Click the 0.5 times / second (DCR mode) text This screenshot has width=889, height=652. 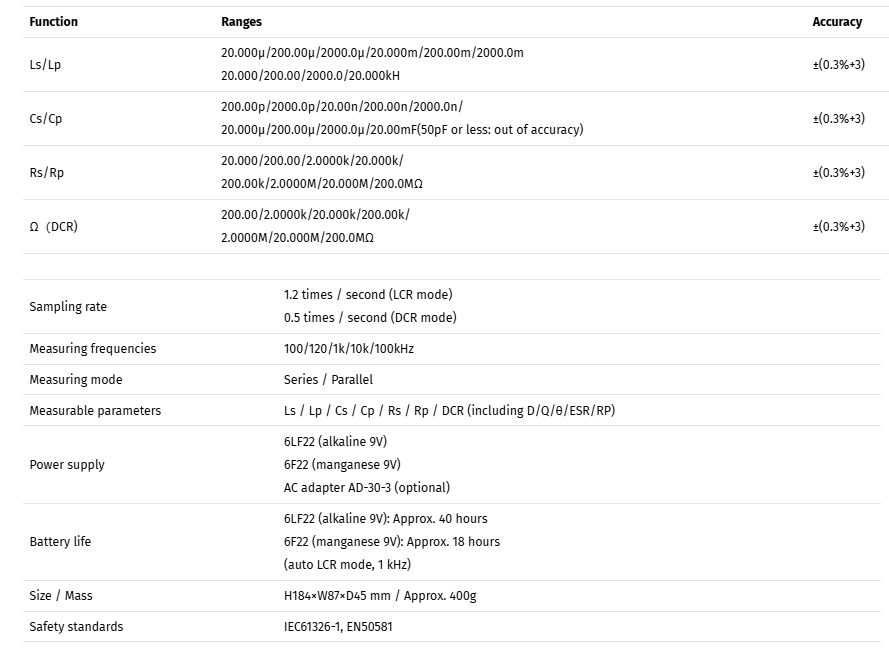pos(370,317)
